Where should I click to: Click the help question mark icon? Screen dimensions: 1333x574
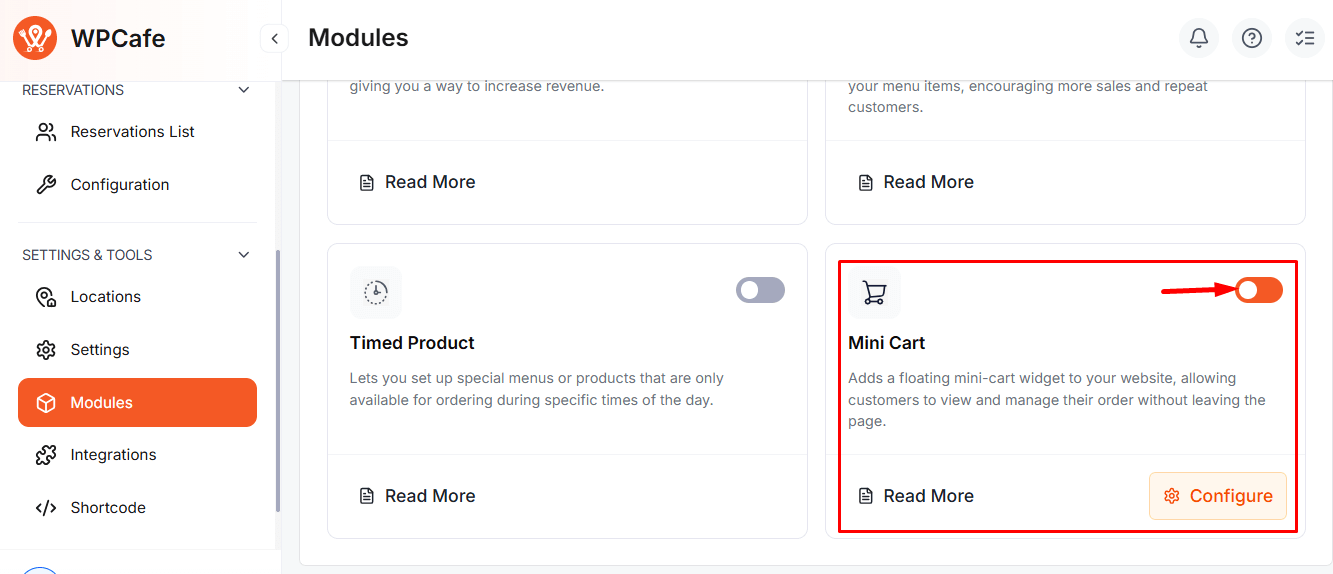1251,38
